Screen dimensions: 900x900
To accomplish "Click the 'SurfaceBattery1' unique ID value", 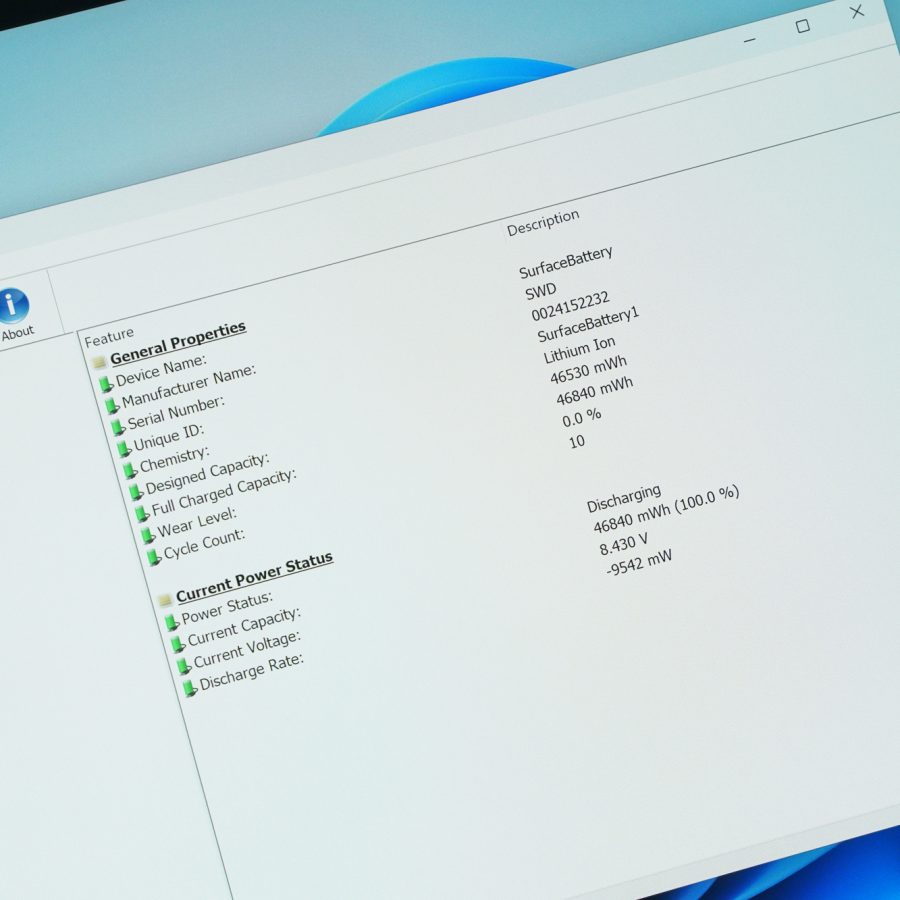I will click(x=588, y=324).
